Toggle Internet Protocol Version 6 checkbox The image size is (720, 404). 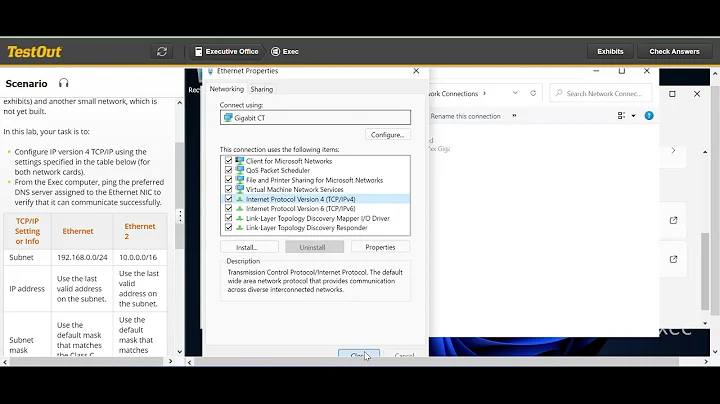click(228, 208)
